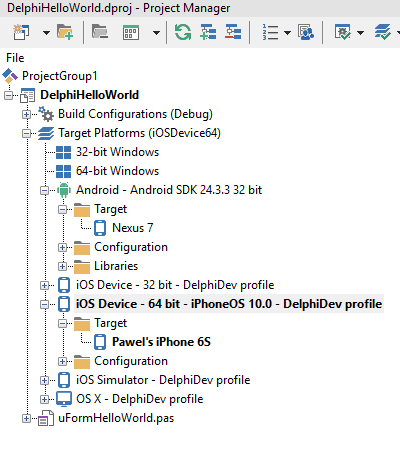Click the Build Groups pane icon
The image size is (400, 456).
[306, 32]
